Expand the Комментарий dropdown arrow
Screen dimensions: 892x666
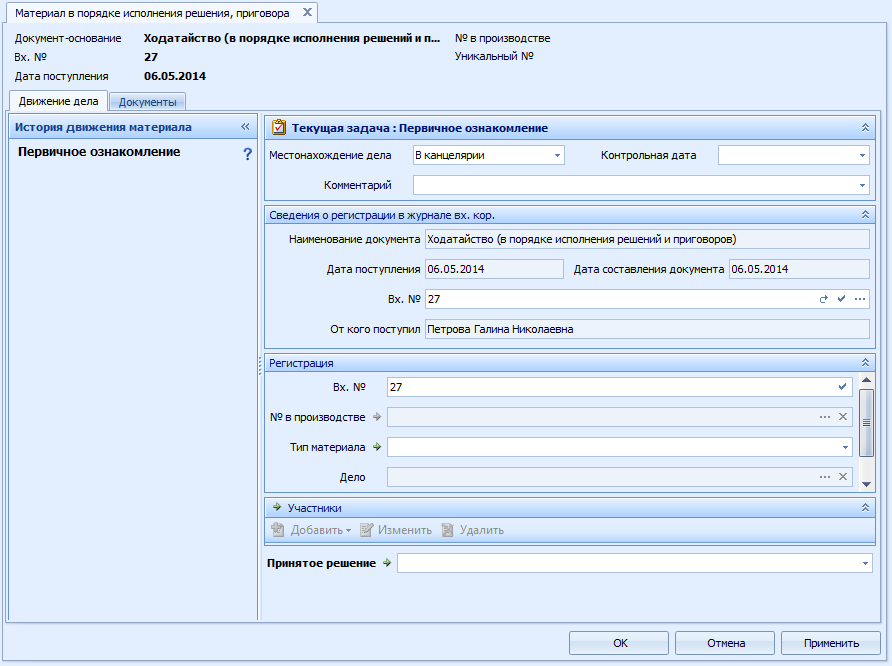862,185
